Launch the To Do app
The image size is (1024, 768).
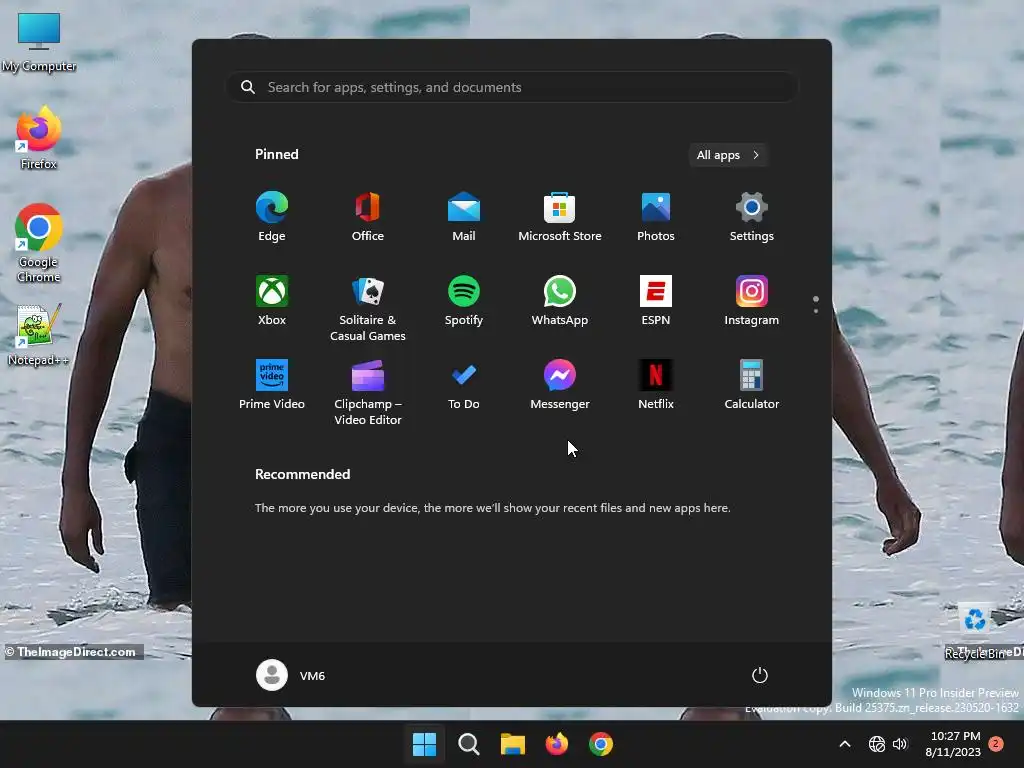[x=464, y=385]
